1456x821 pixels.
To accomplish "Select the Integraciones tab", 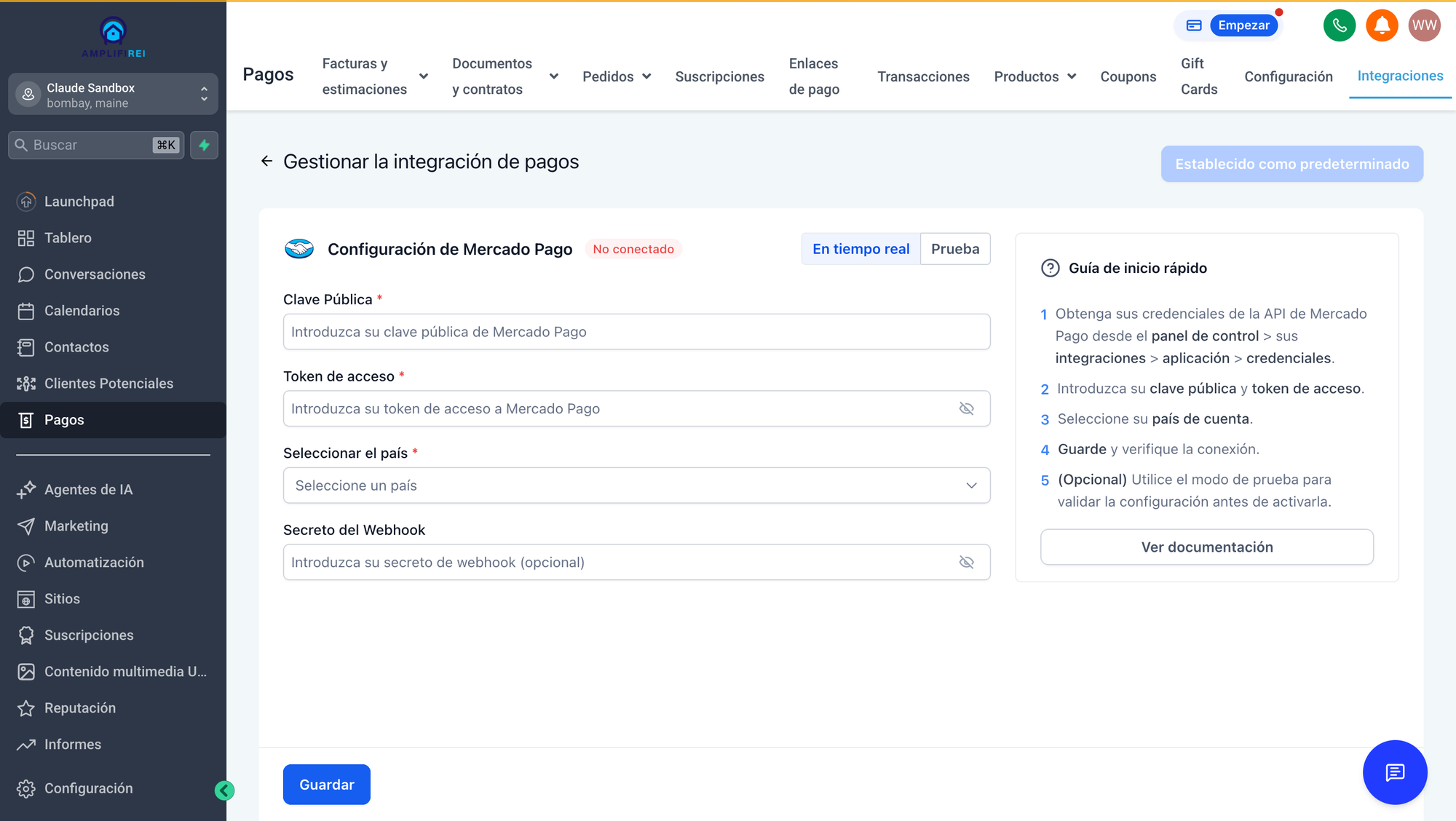I will click(1400, 76).
